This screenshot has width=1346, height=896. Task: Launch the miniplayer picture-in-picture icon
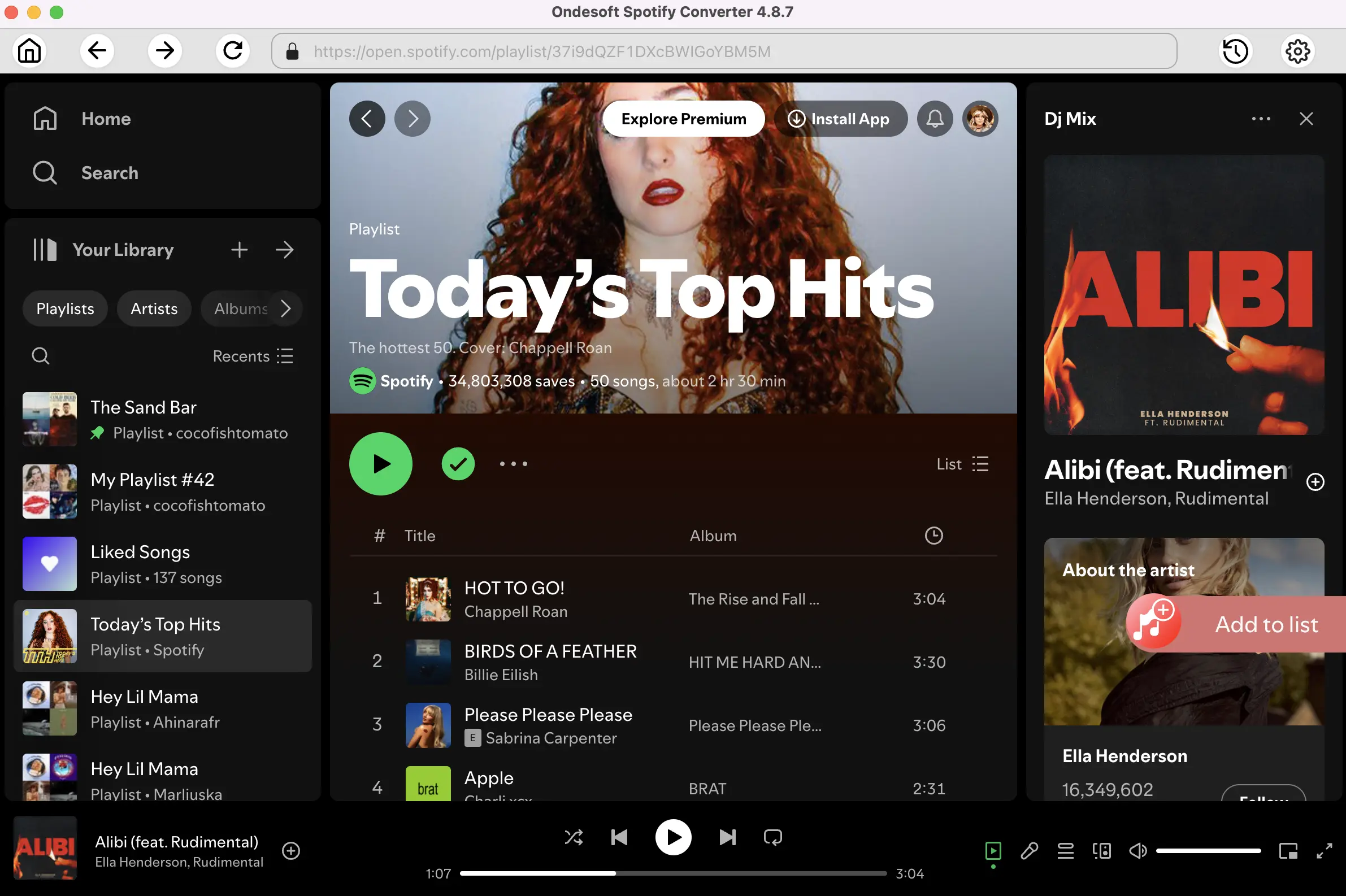pyautogui.click(x=1287, y=851)
